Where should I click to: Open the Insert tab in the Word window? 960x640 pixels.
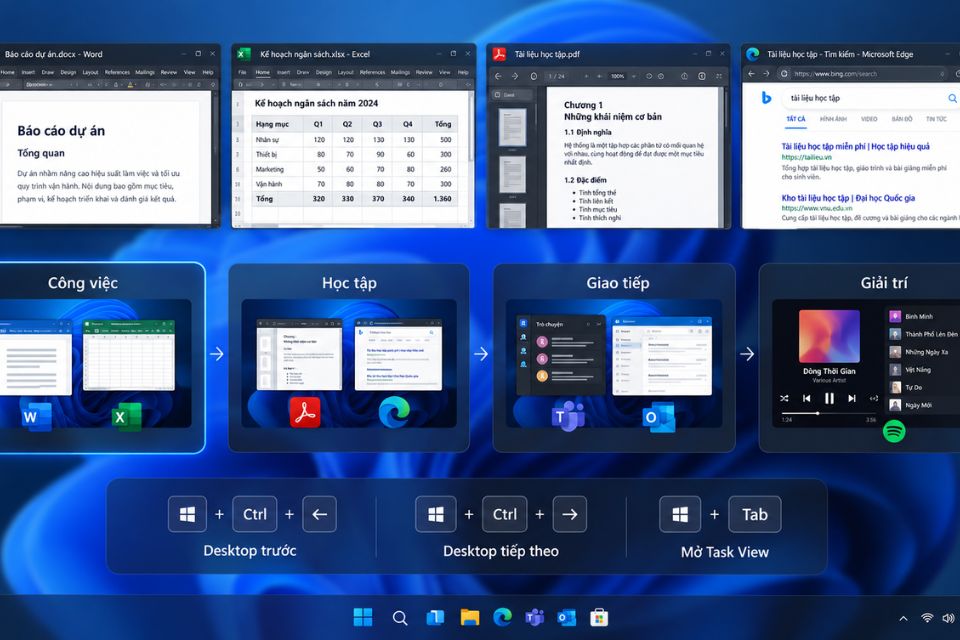28,72
